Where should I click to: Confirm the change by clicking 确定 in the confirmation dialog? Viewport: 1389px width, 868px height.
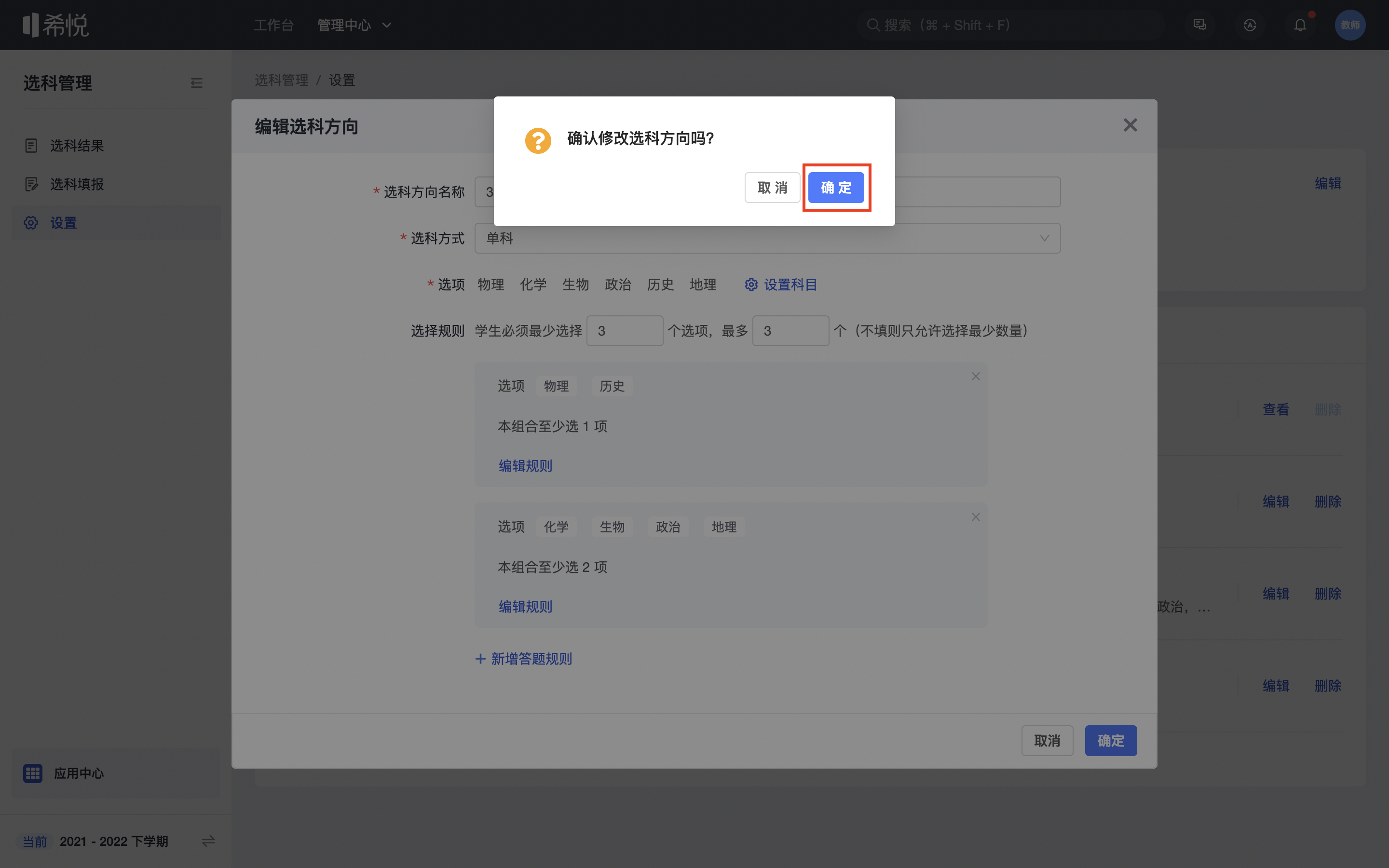pyautogui.click(x=836, y=188)
